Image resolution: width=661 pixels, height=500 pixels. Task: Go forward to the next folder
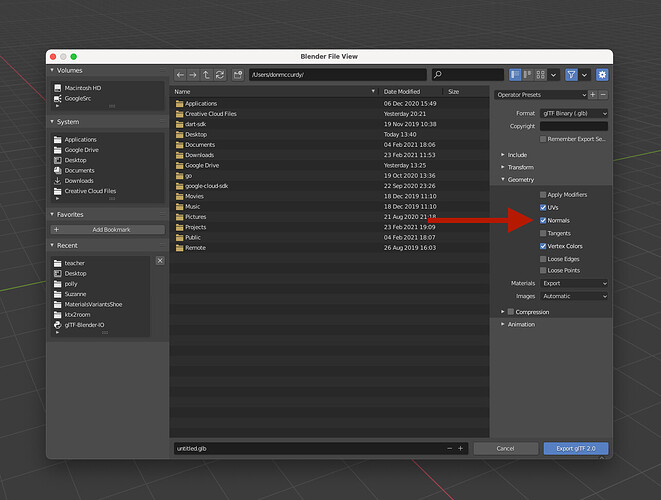tap(193, 75)
